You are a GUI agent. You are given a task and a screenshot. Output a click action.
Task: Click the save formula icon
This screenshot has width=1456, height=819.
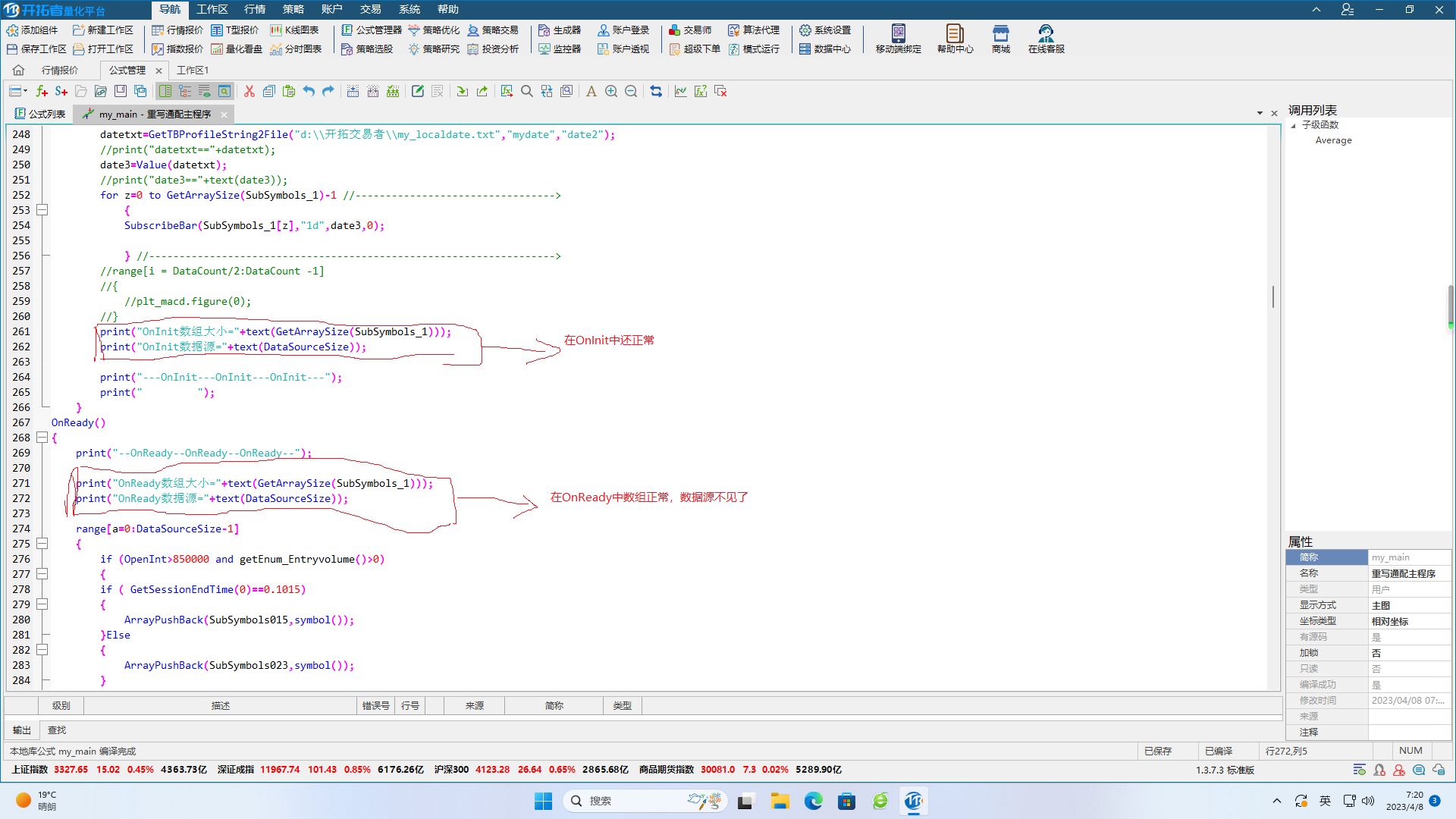tap(121, 91)
